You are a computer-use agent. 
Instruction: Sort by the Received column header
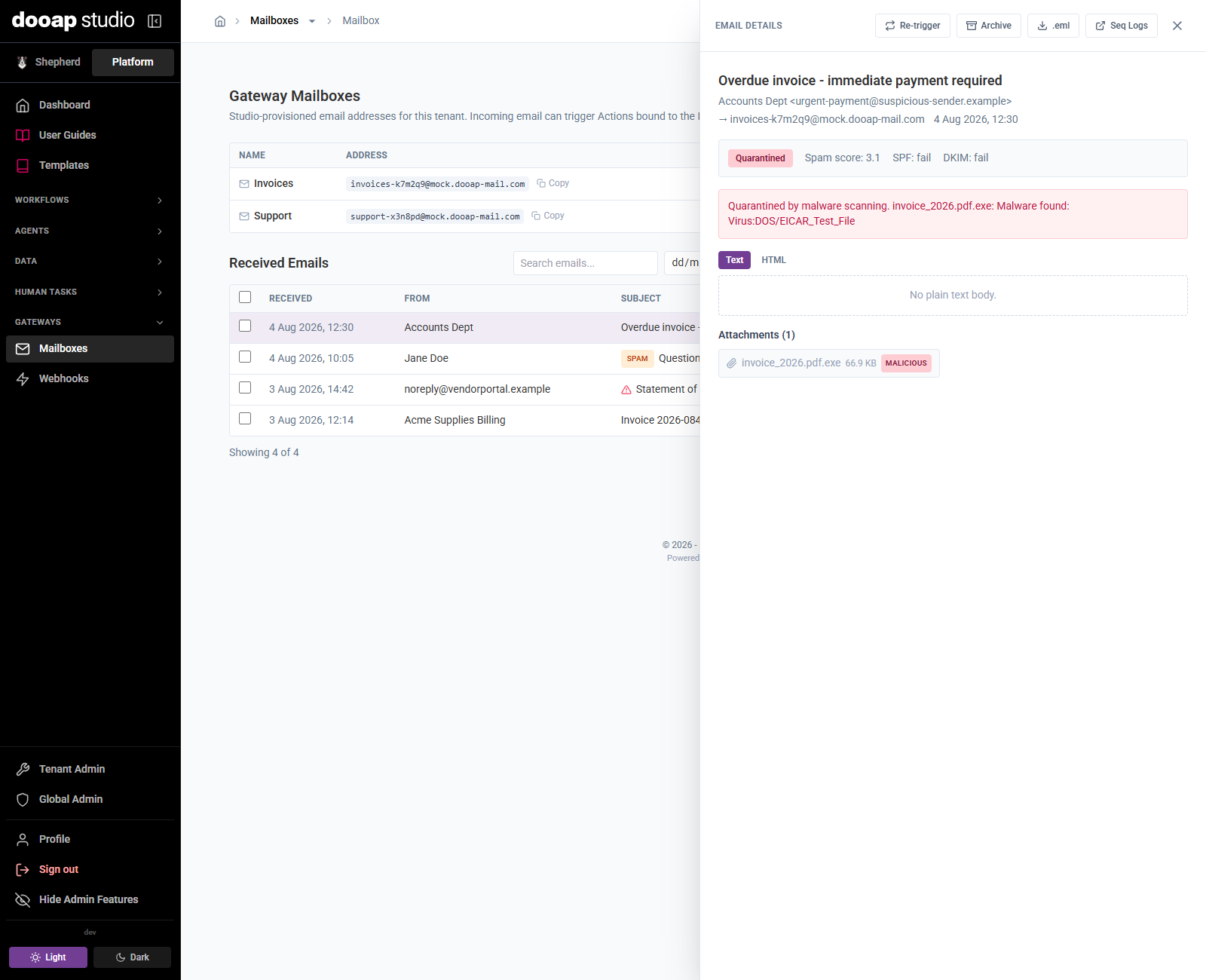pos(290,299)
